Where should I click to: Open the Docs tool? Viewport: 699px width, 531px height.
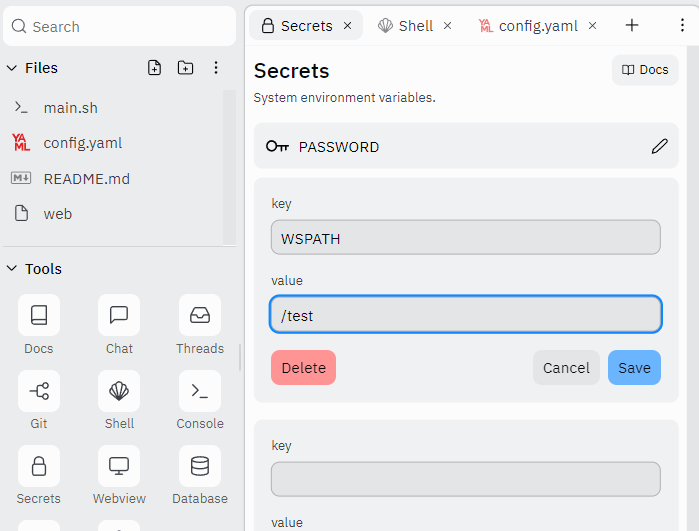point(39,315)
